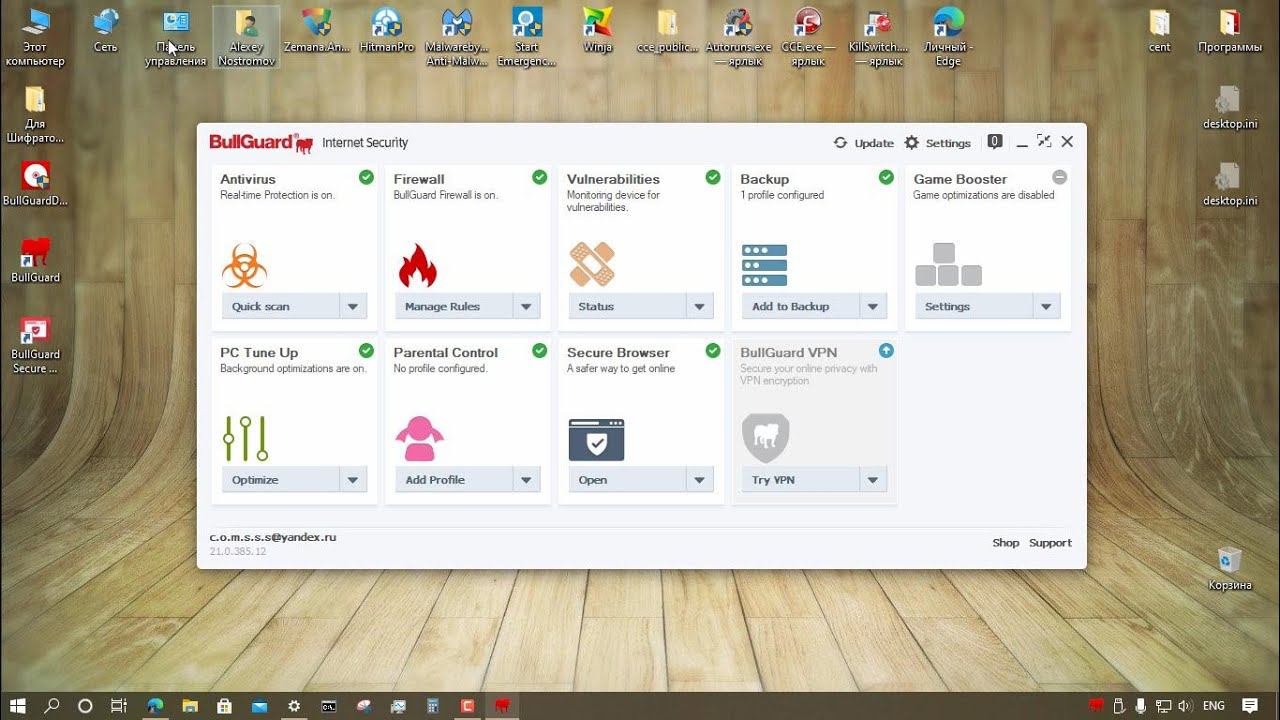Click the Vulnerabilities Status button
Viewport: 1280px width, 720px height.
point(627,306)
